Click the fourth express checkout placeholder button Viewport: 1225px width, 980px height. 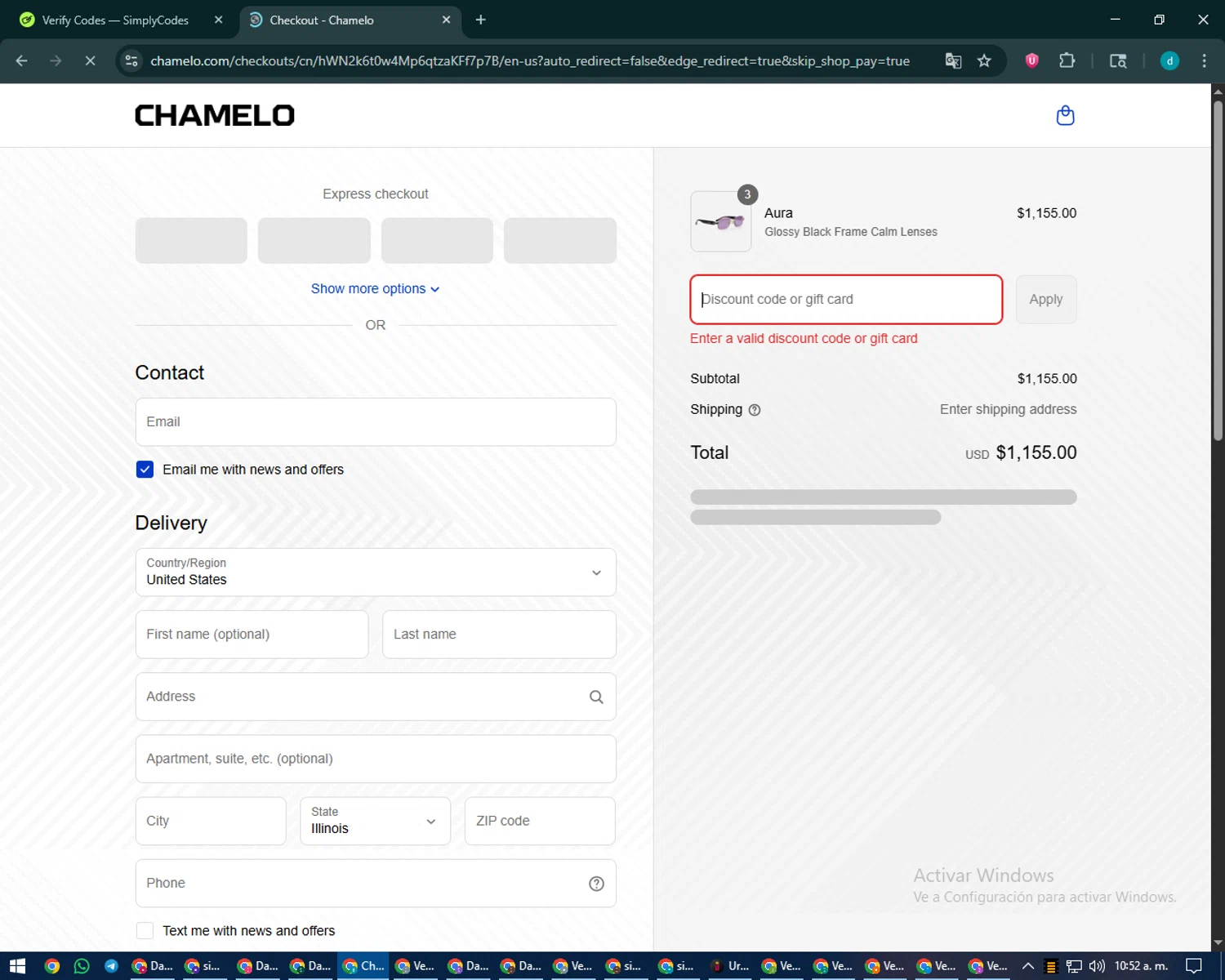coord(560,240)
